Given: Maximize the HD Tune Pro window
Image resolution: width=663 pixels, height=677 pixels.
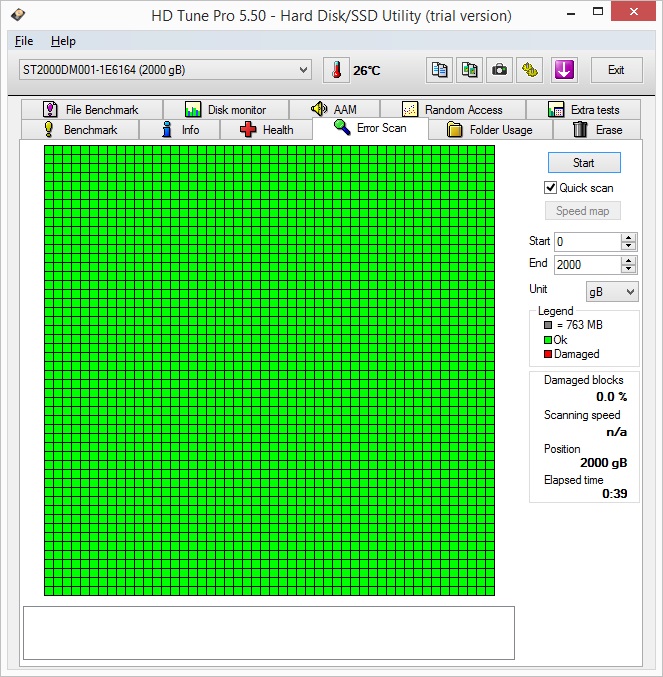Looking at the screenshot, I should pyautogui.click(x=598, y=12).
